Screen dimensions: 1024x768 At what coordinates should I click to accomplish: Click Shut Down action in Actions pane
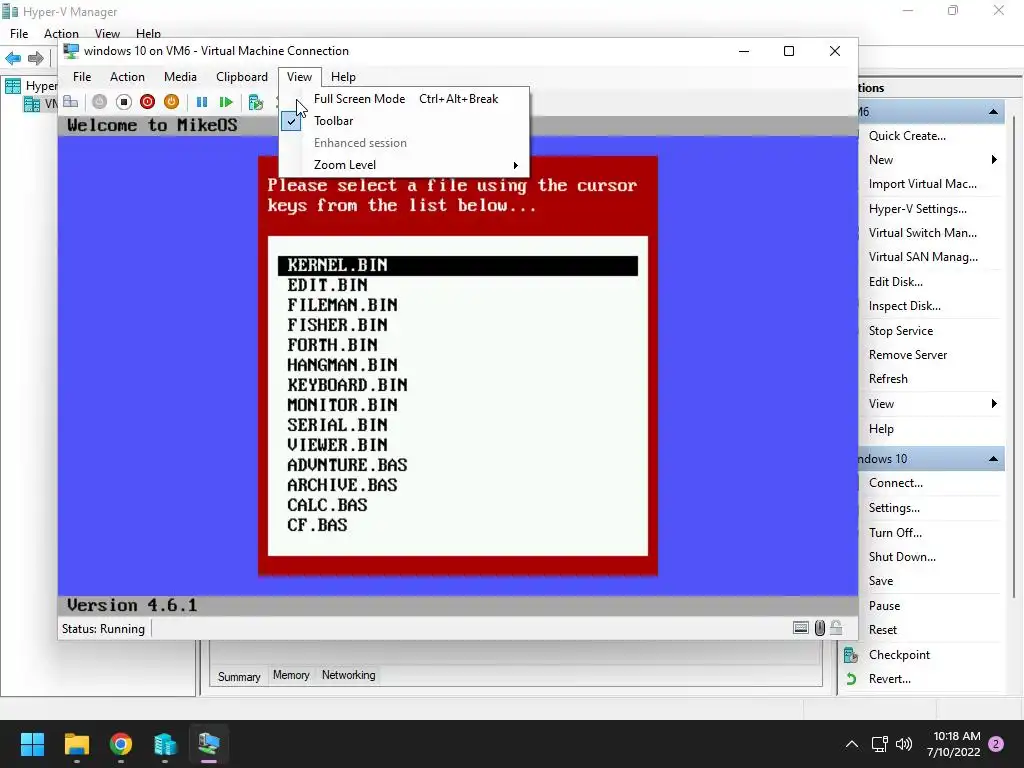(x=902, y=557)
